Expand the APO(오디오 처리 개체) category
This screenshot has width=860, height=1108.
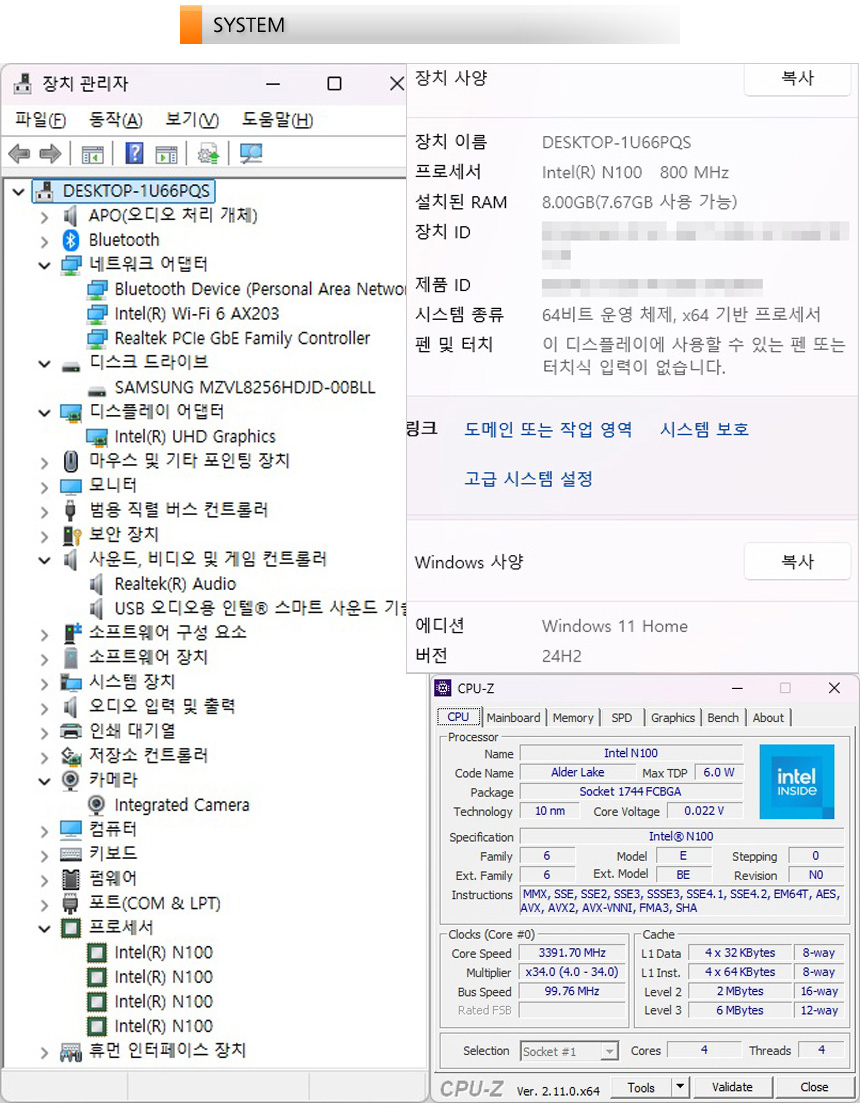click(x=45, y=216)
